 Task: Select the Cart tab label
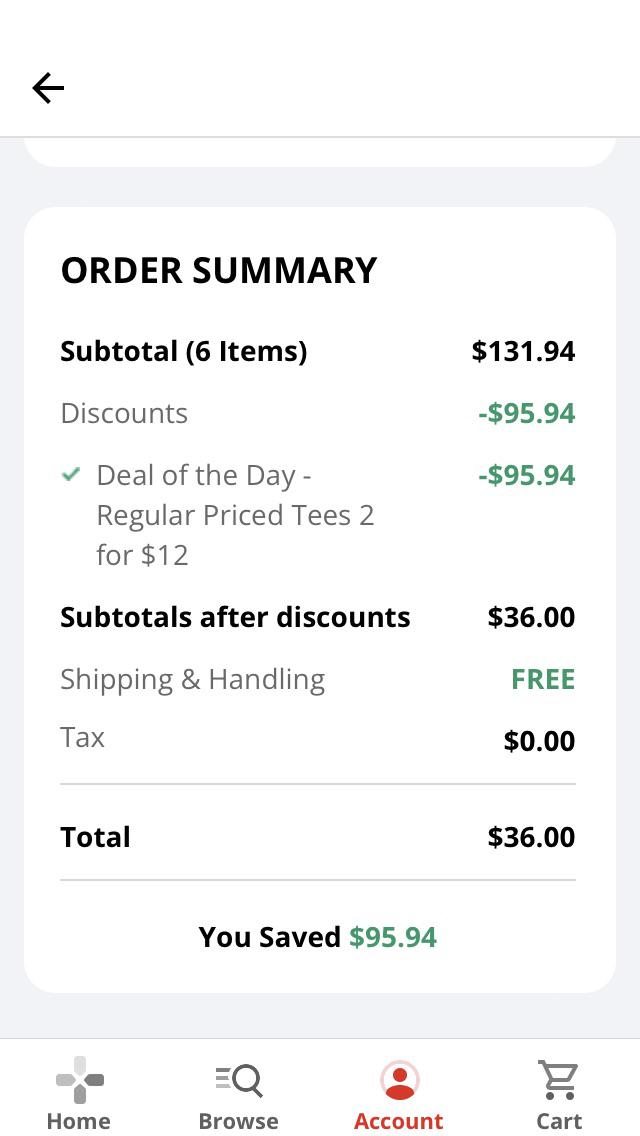pos(558,1121)
